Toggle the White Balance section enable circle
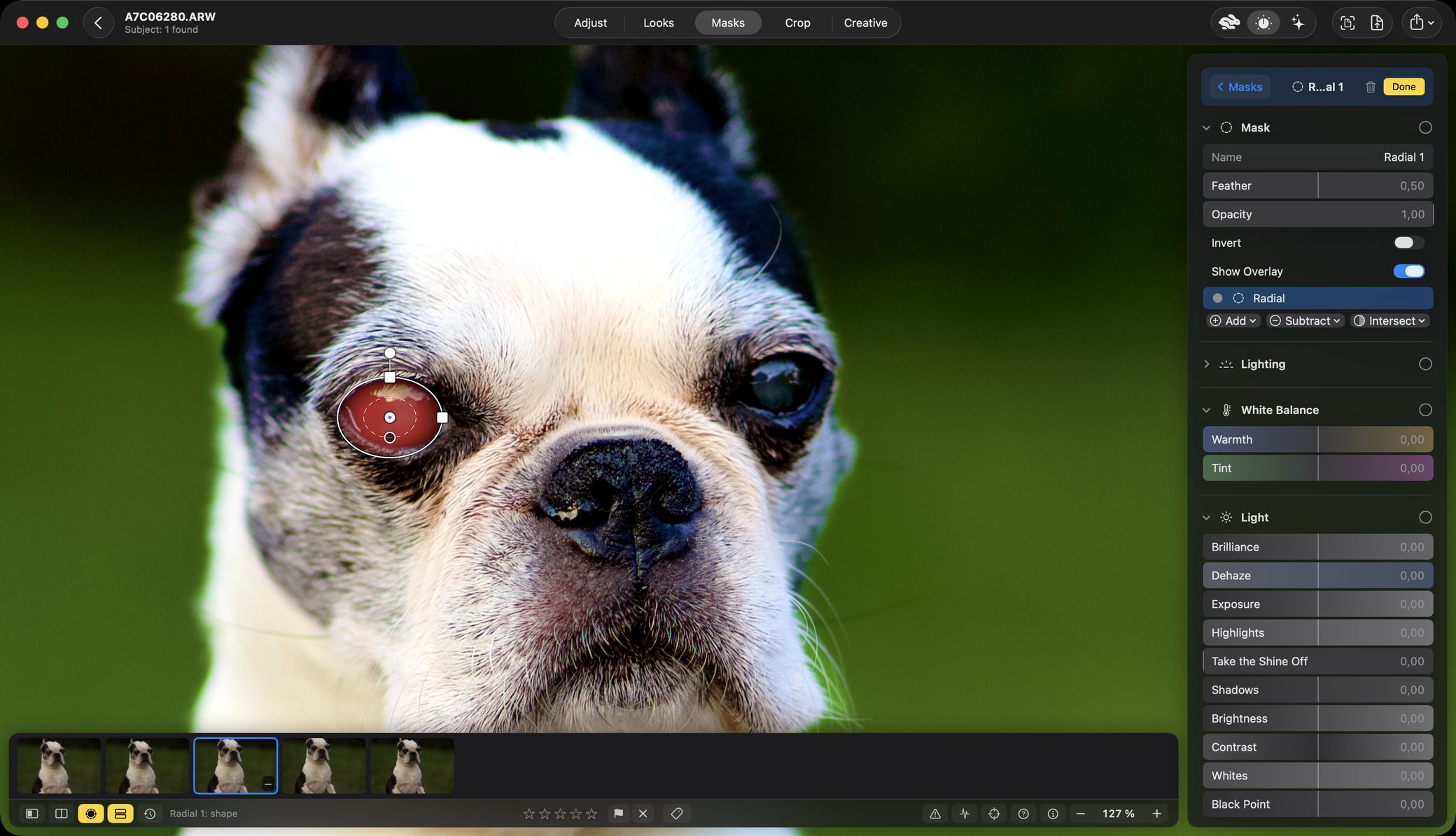Screen dimensions: 1456x836 click(x=1425, y=410)
